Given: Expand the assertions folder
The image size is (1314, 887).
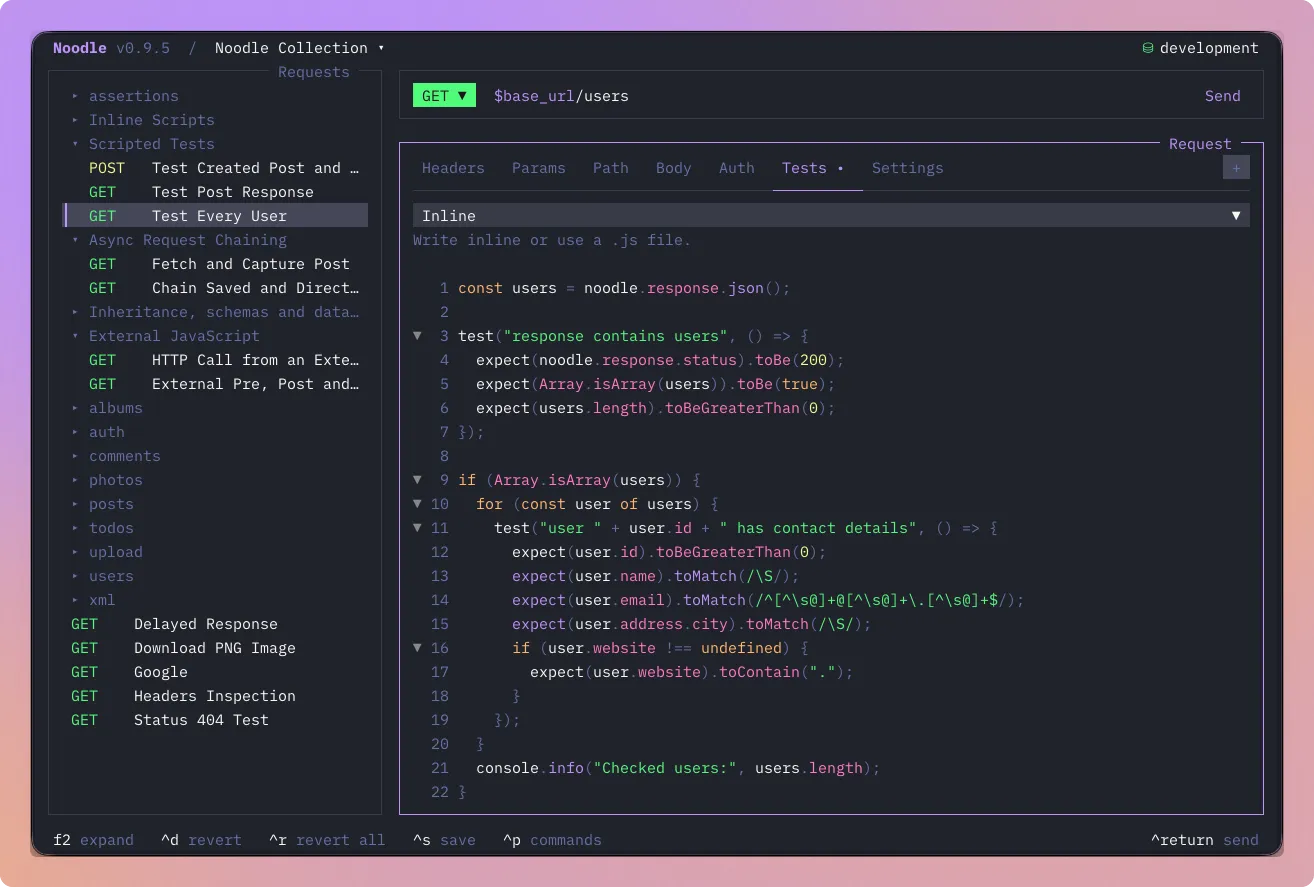Looking at the screenshot, I should tap(125, 96).
